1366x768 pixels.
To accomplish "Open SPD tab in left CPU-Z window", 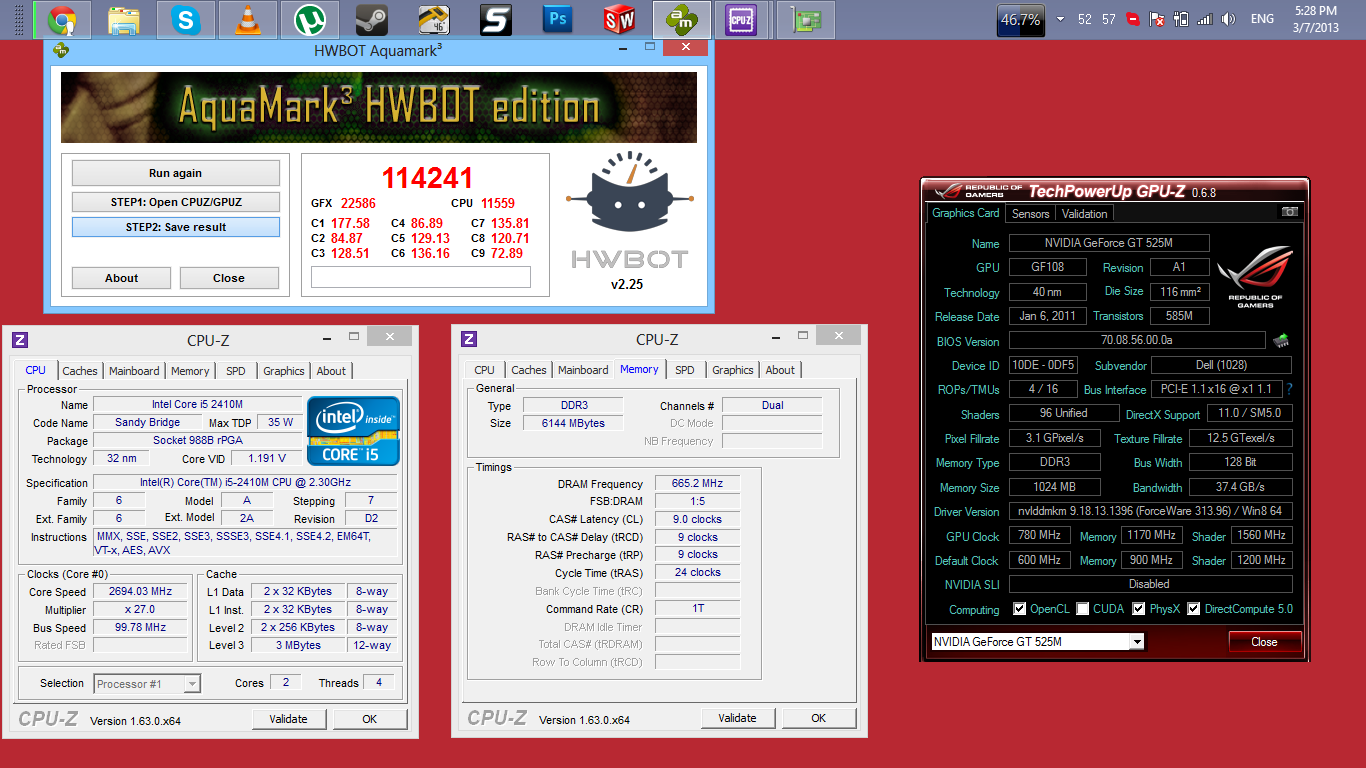I will [235, 371].
